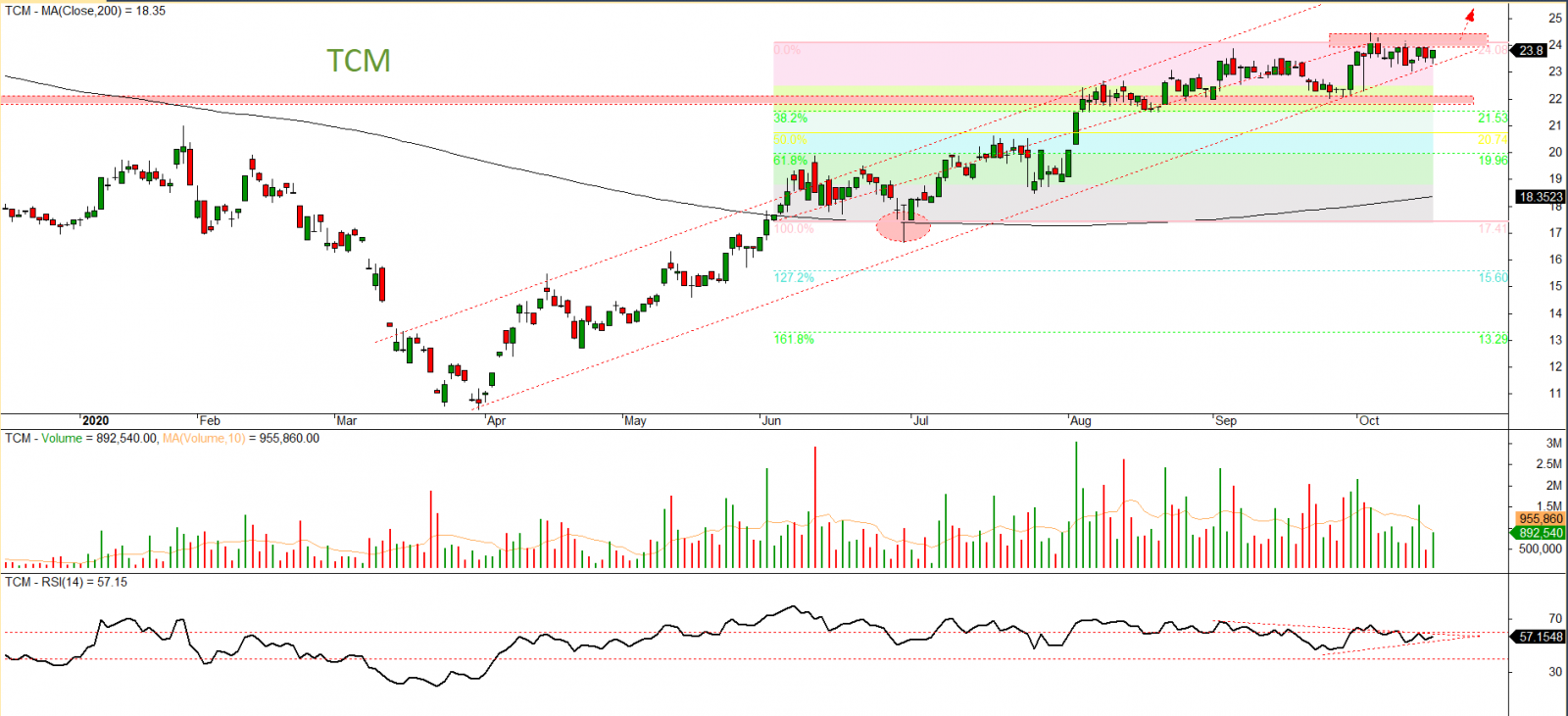This screenshot has height=716, width=1568.
Task: Select the 'MA(Volume,10)' orange legend text
Action: [204, 438]
